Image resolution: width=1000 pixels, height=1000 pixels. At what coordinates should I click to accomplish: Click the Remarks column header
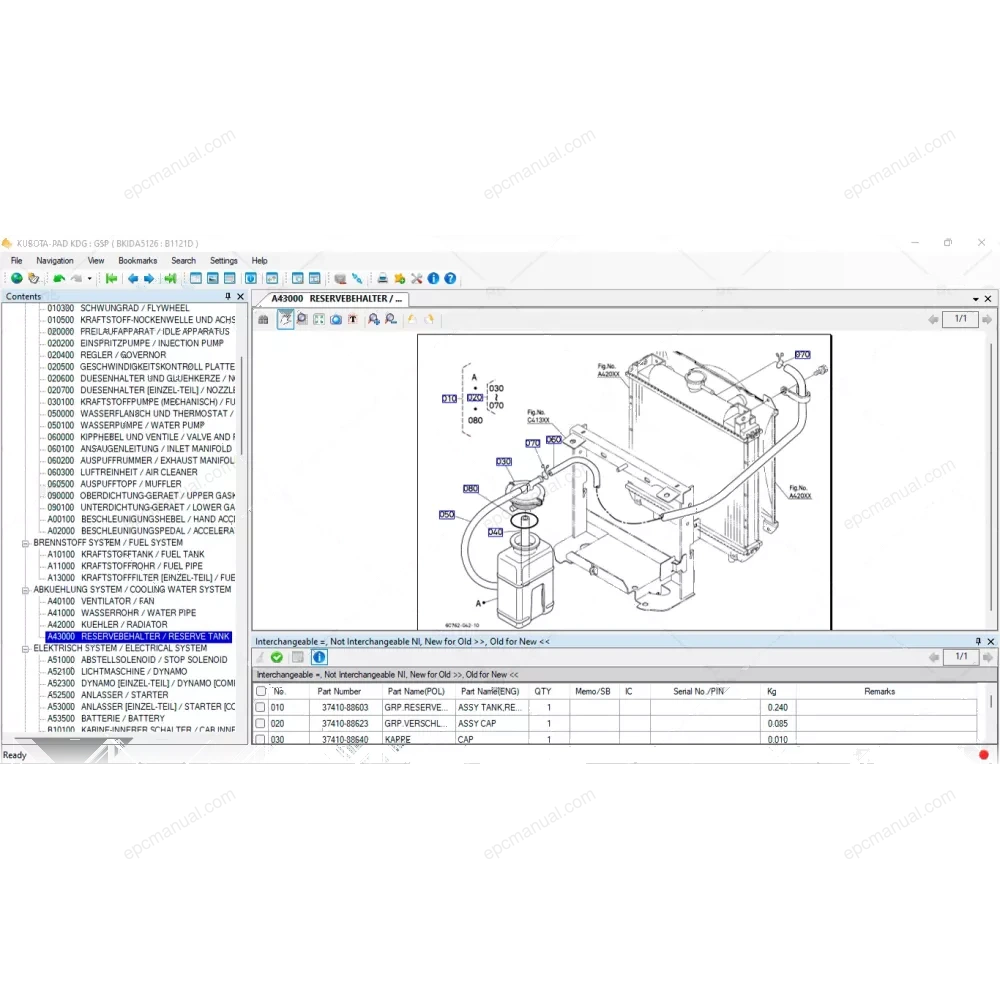879,691
